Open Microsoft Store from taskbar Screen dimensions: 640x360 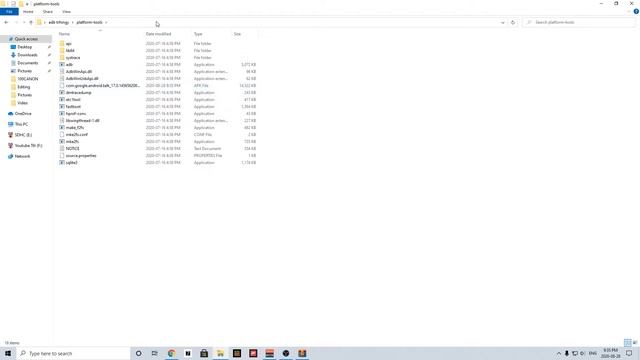[x=204, y=353]
